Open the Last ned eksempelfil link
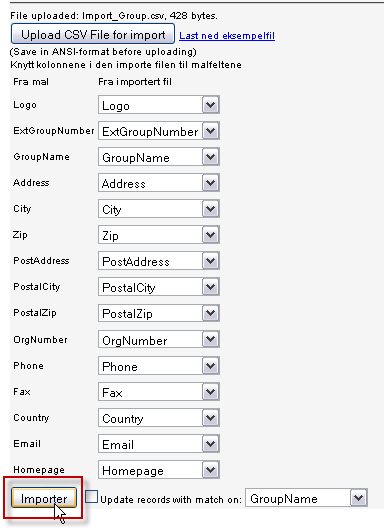384x531 pixels. 227,36
